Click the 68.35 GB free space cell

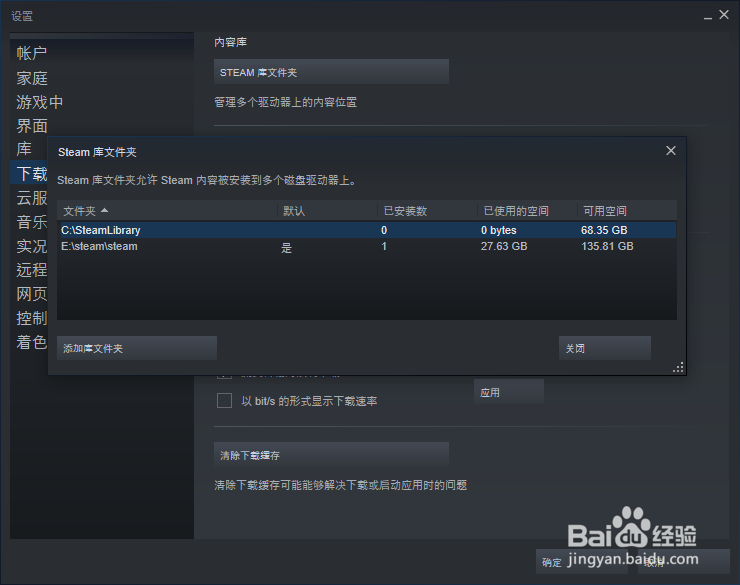click(x=604, y=230)
